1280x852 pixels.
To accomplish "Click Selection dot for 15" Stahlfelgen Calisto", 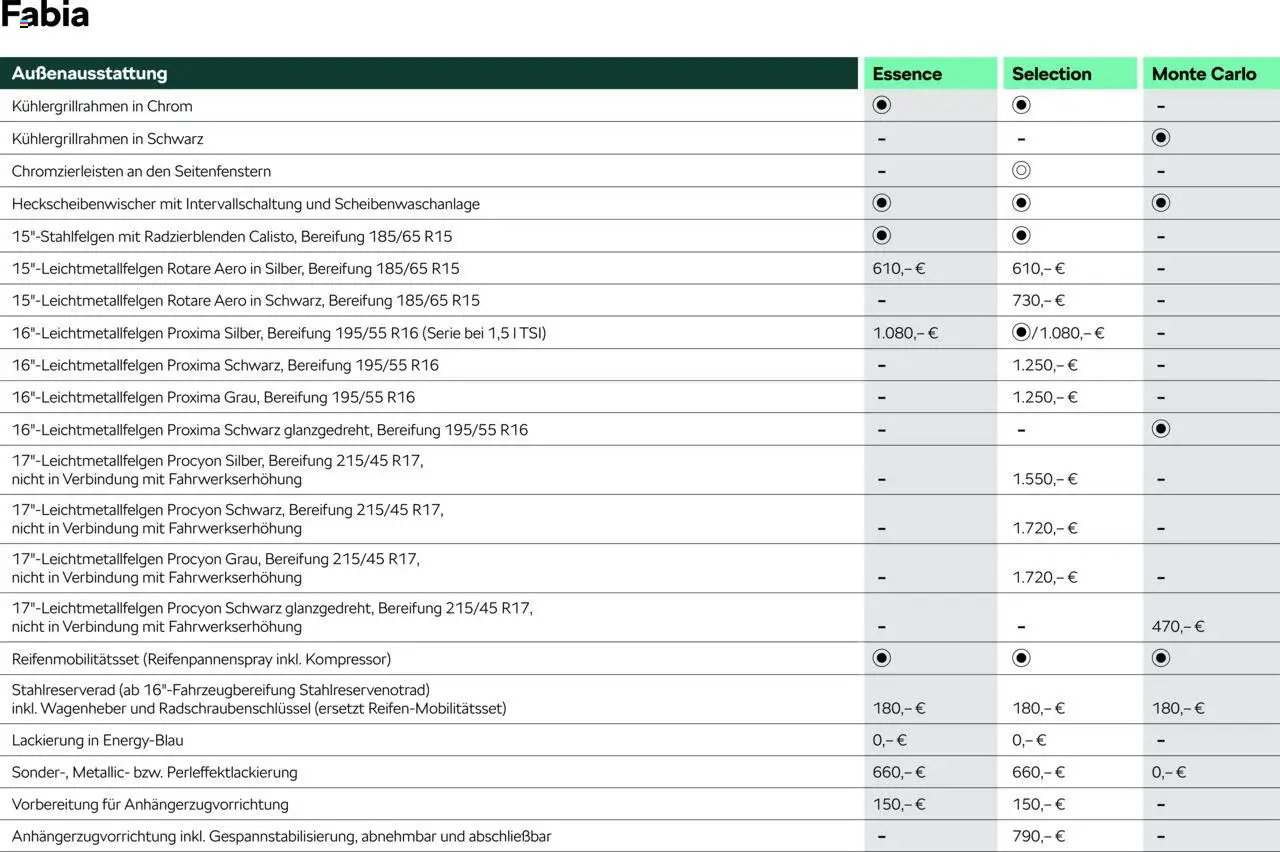I will pyautogui.click(x=1020, y=236).
